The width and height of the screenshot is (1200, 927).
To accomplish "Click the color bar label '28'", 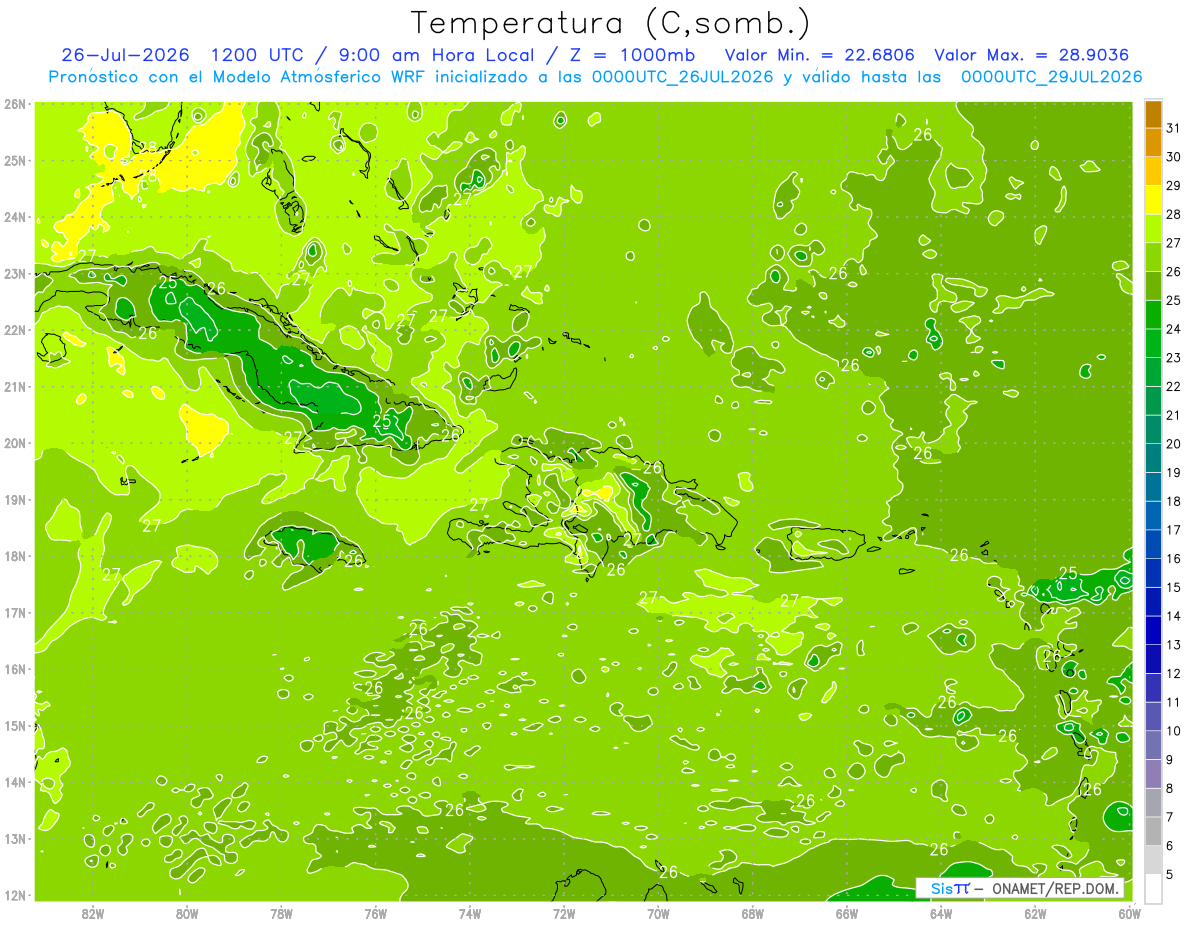I will pyautogui.click(x=1174, y=215).
